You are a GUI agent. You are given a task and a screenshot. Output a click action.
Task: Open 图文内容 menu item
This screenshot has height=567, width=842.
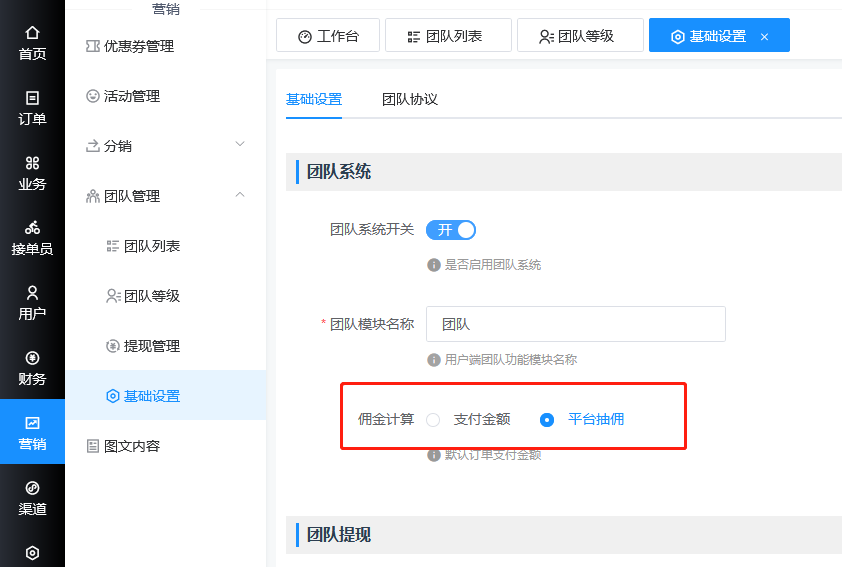pos(131,446)
